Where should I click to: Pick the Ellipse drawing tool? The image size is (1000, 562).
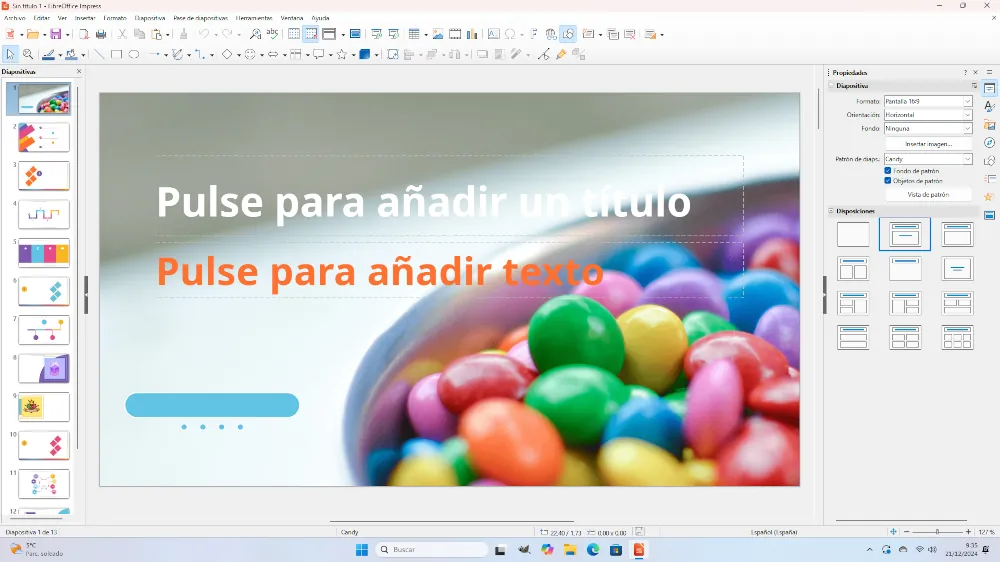pyautogui.click(x=133, y=55)
